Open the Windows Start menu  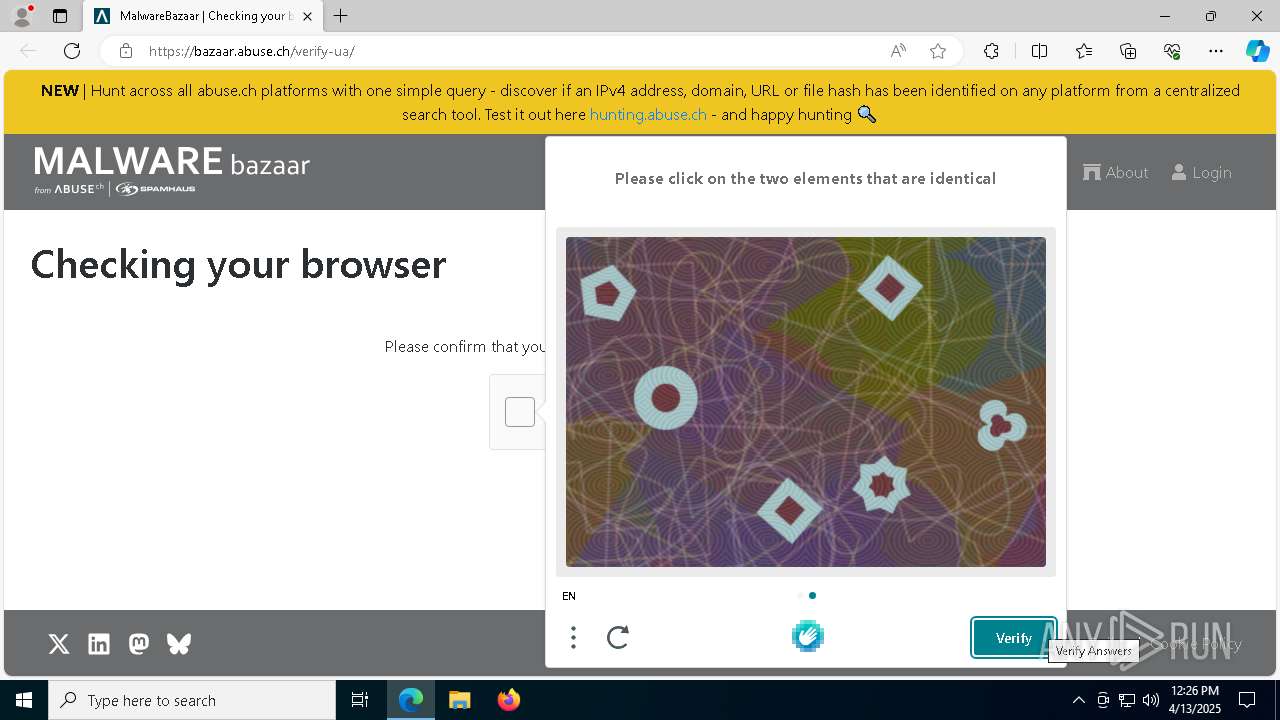click(x=24, y=700)
